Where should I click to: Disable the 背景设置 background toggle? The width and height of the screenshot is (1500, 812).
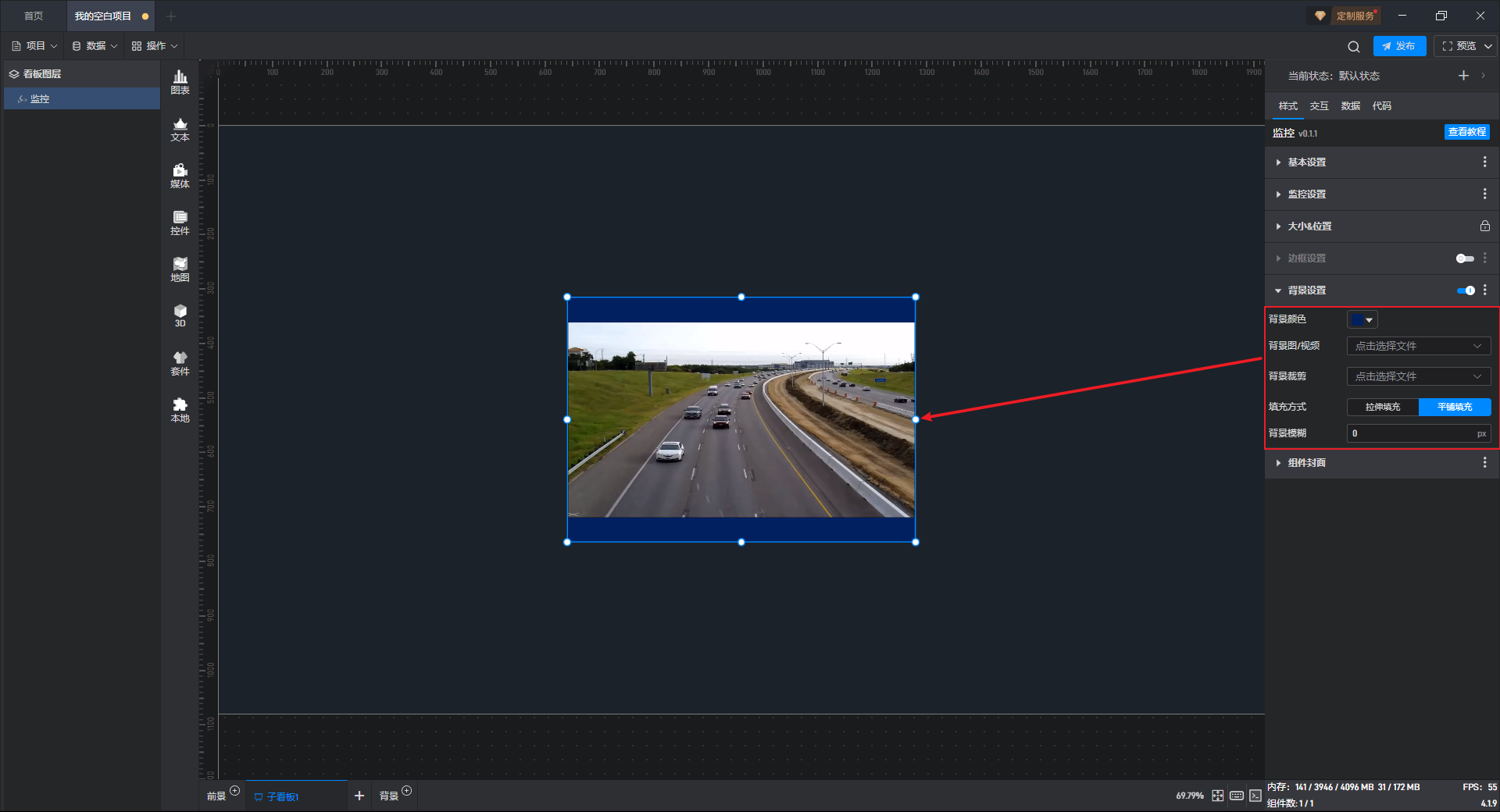click(x=1465, y=290)
